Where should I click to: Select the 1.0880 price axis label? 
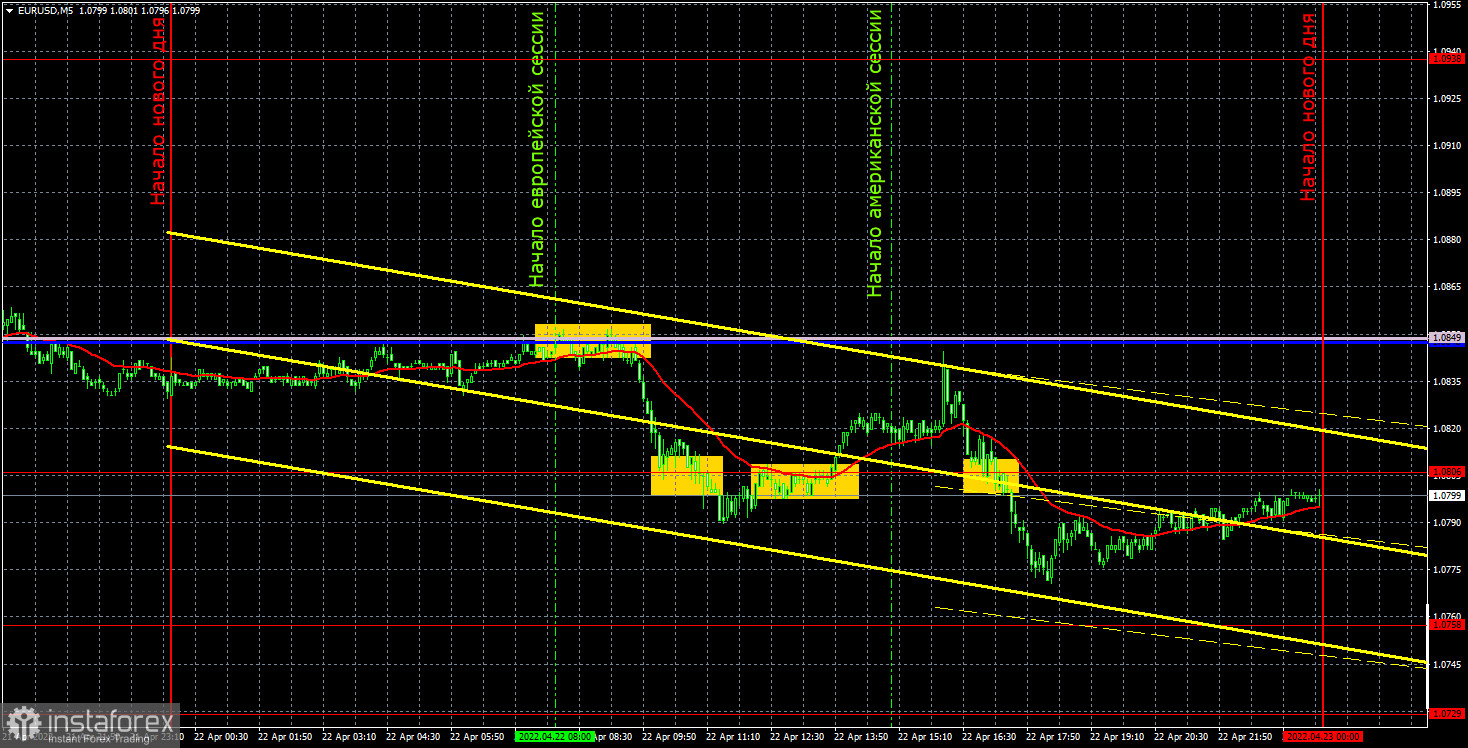(x=1447, y=240)
